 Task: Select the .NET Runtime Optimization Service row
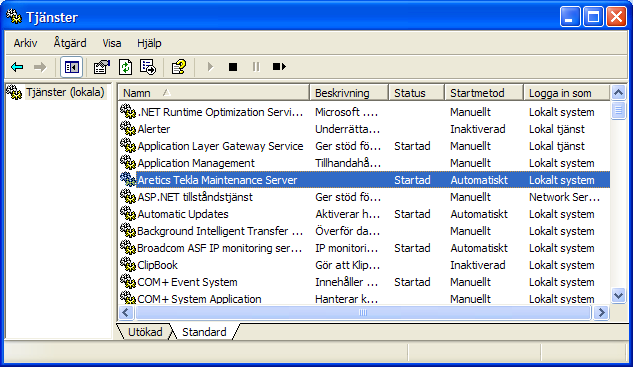pos(220,112)
